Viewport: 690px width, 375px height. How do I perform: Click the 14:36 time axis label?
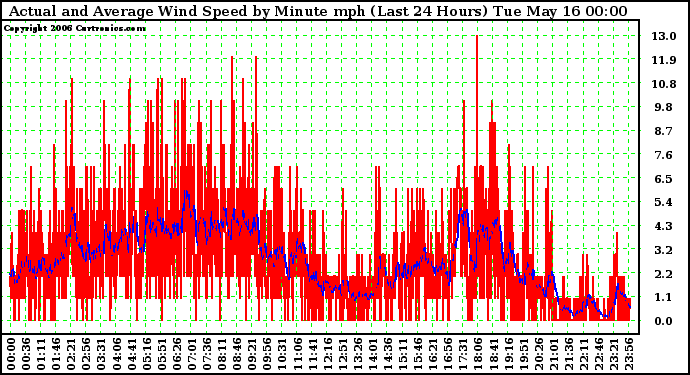387,354
